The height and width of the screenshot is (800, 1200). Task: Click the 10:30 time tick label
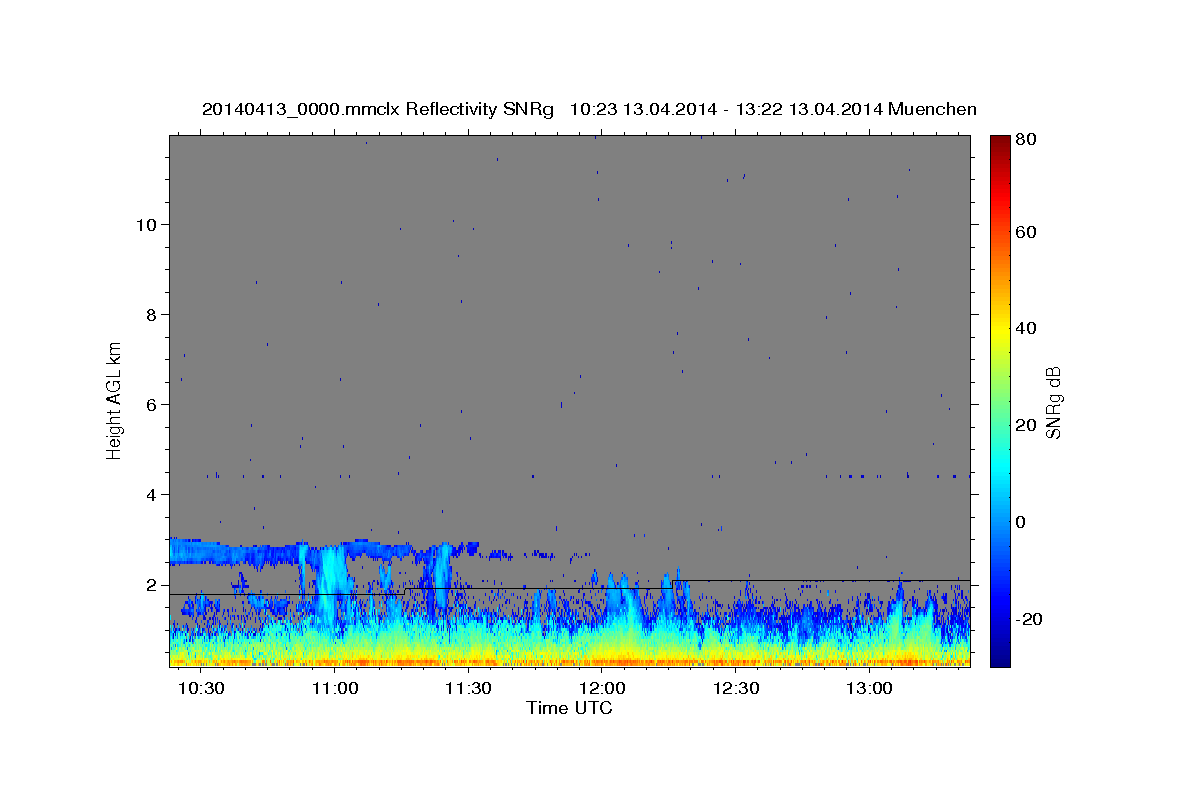202,689
